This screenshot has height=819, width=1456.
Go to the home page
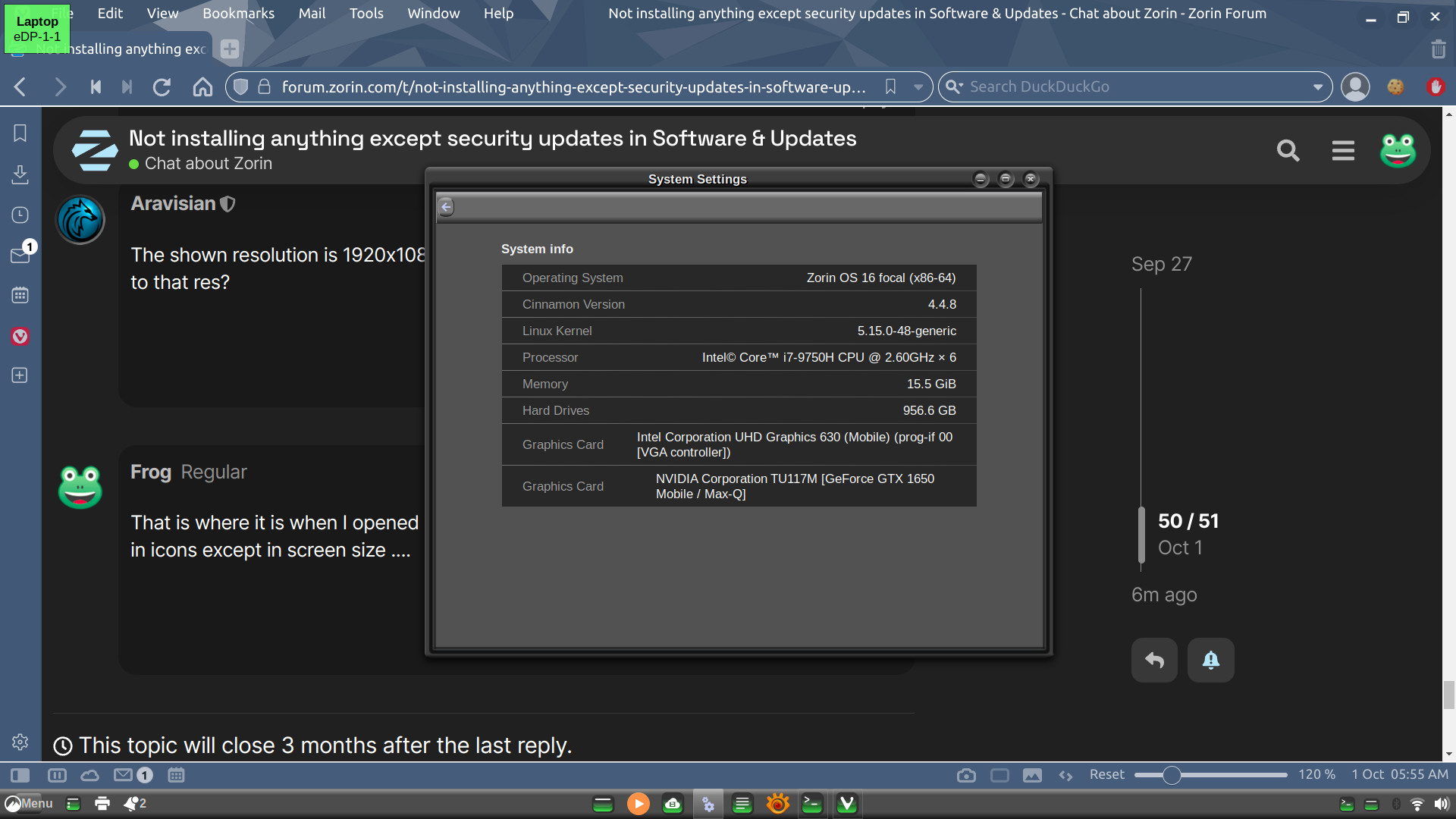[202, 87]
